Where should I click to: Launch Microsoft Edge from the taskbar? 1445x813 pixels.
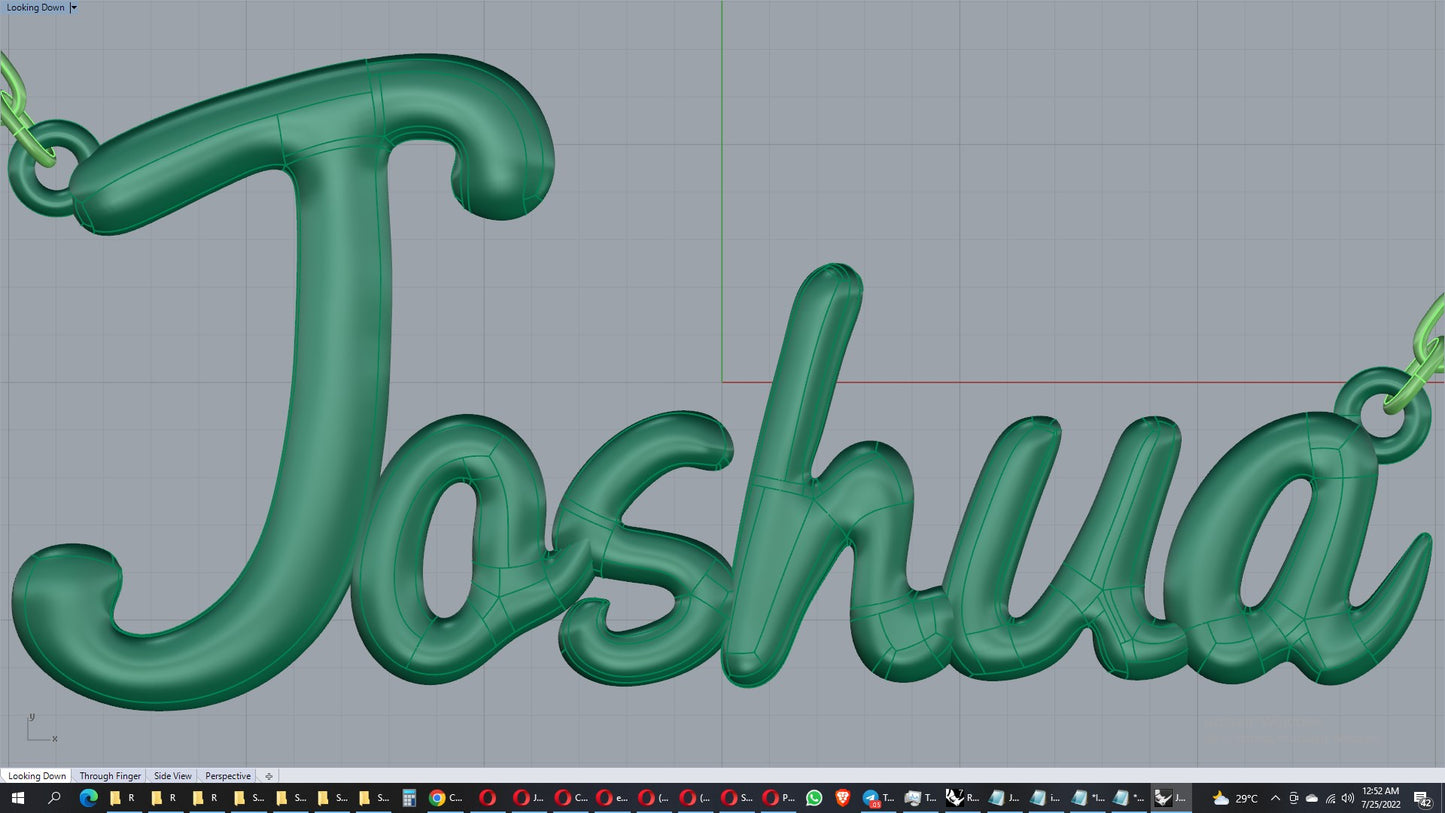coord(88,798)
